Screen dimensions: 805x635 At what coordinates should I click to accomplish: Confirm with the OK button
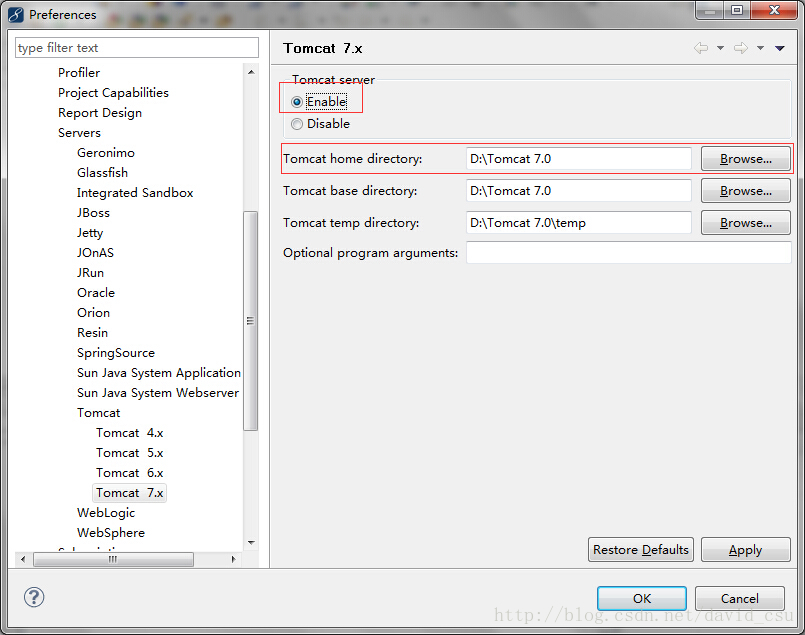[642, 598]
